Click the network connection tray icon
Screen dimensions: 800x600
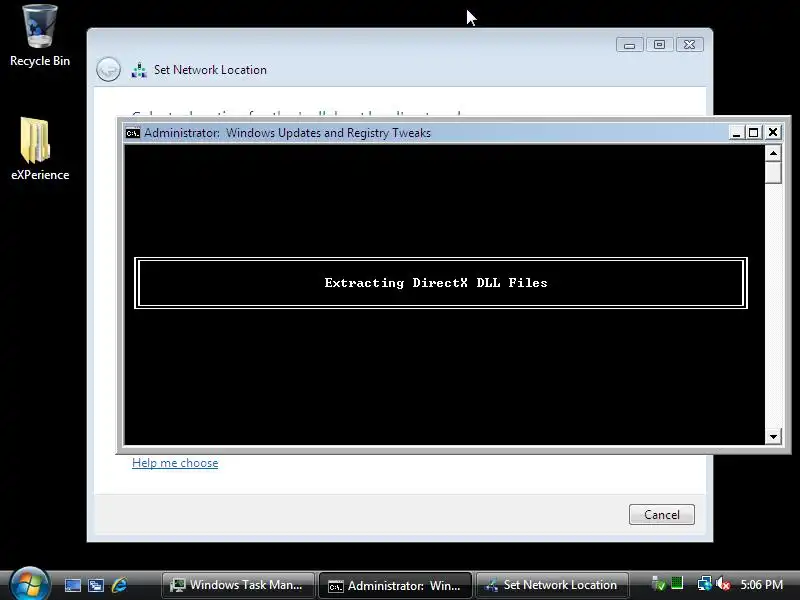click(x=704, y=583)
